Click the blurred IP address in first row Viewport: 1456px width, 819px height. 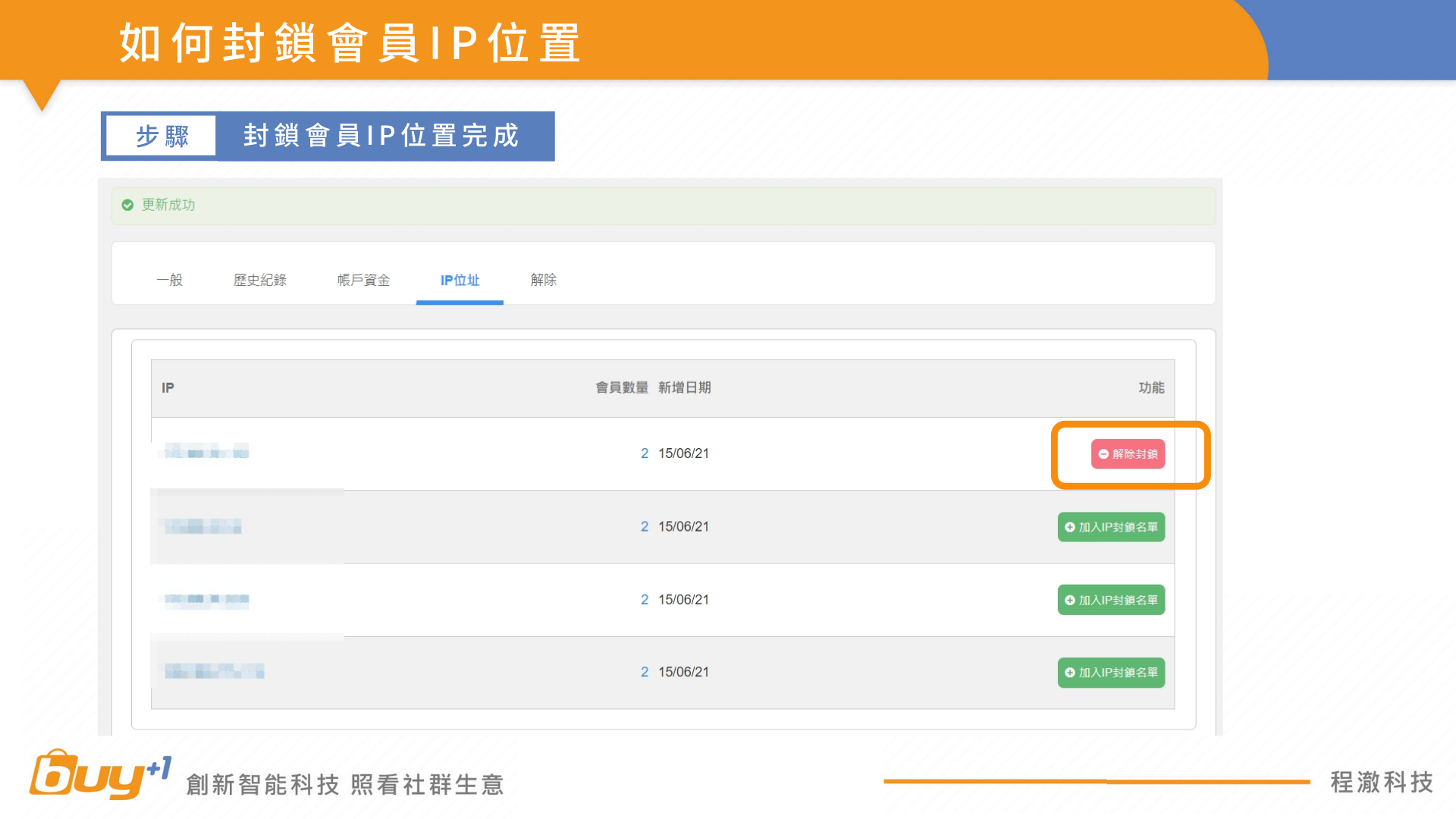pos(206,452)
